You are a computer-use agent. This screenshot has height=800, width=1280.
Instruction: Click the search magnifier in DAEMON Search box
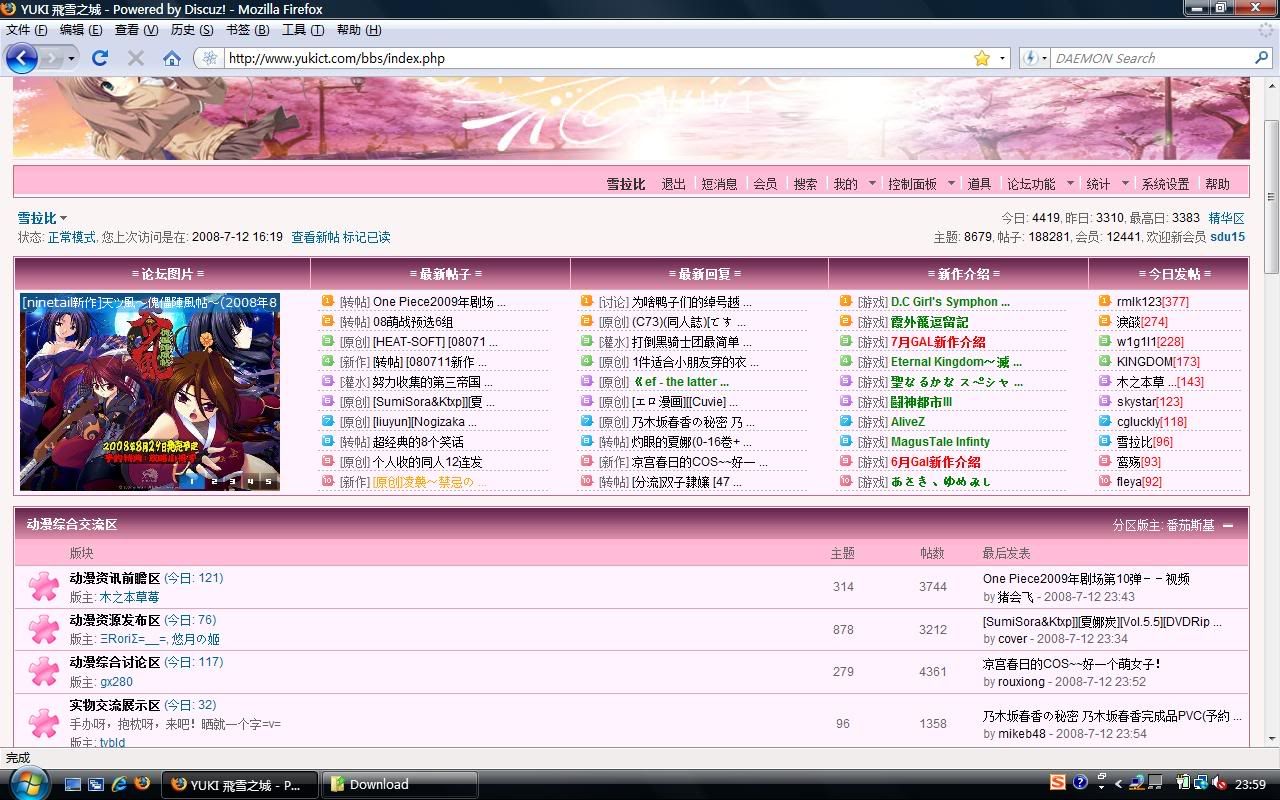click(x=1261, y=58)
